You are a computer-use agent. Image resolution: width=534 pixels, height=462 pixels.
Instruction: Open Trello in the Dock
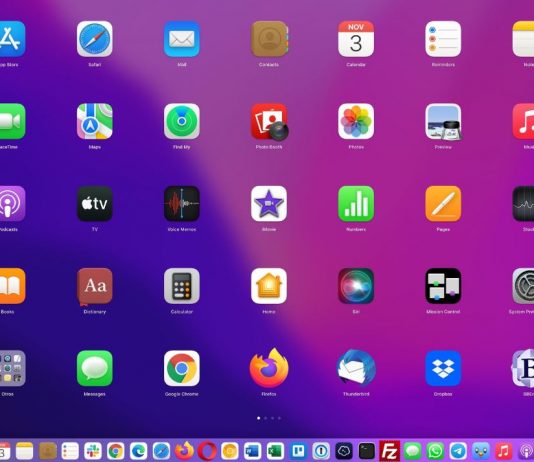pos(298,451)
